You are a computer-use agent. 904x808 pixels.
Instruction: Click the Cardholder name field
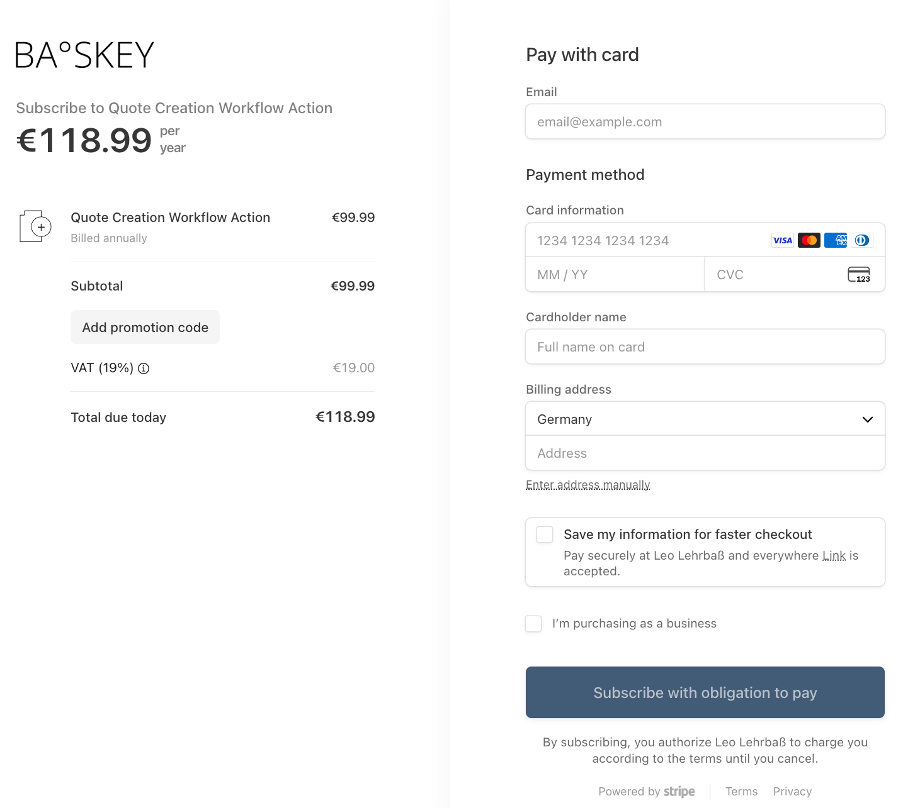705,347
